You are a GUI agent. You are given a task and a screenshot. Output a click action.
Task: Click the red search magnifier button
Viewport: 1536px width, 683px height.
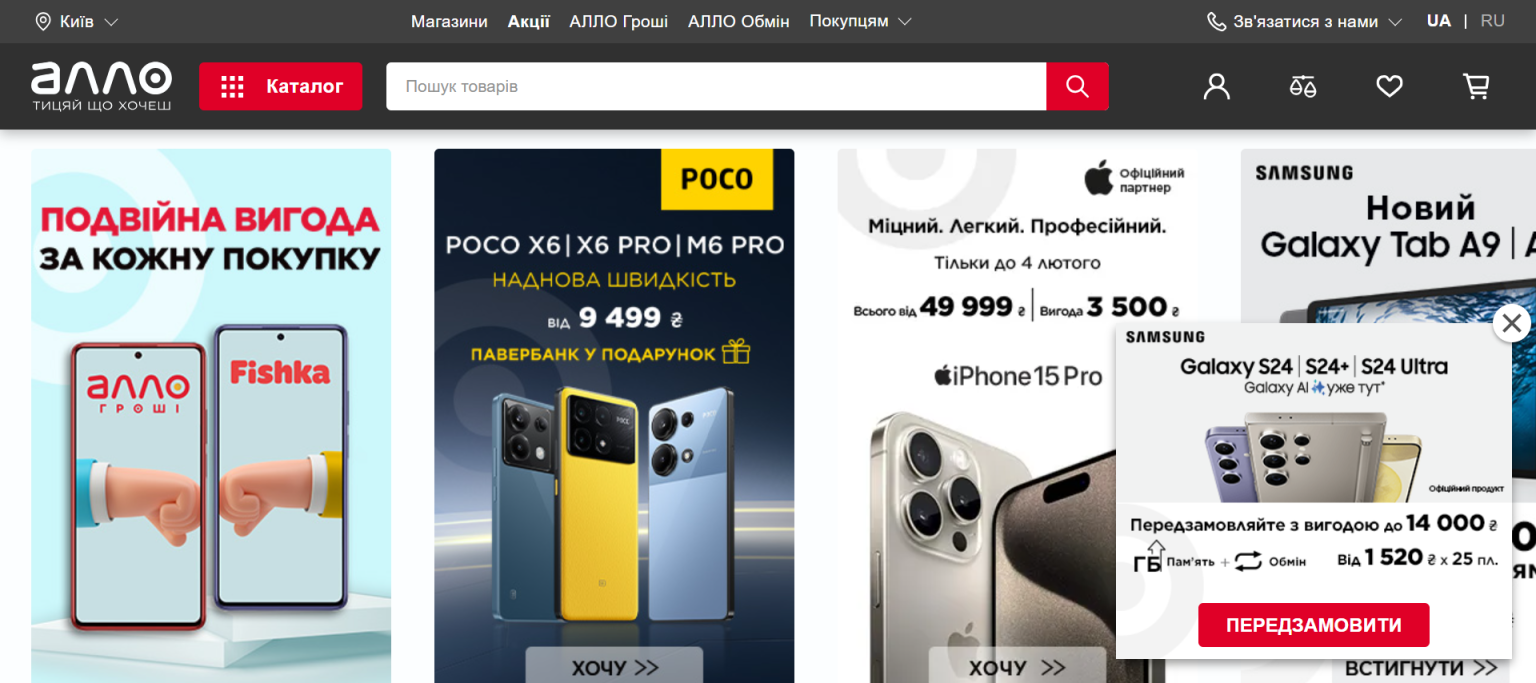pos(1077,86)
